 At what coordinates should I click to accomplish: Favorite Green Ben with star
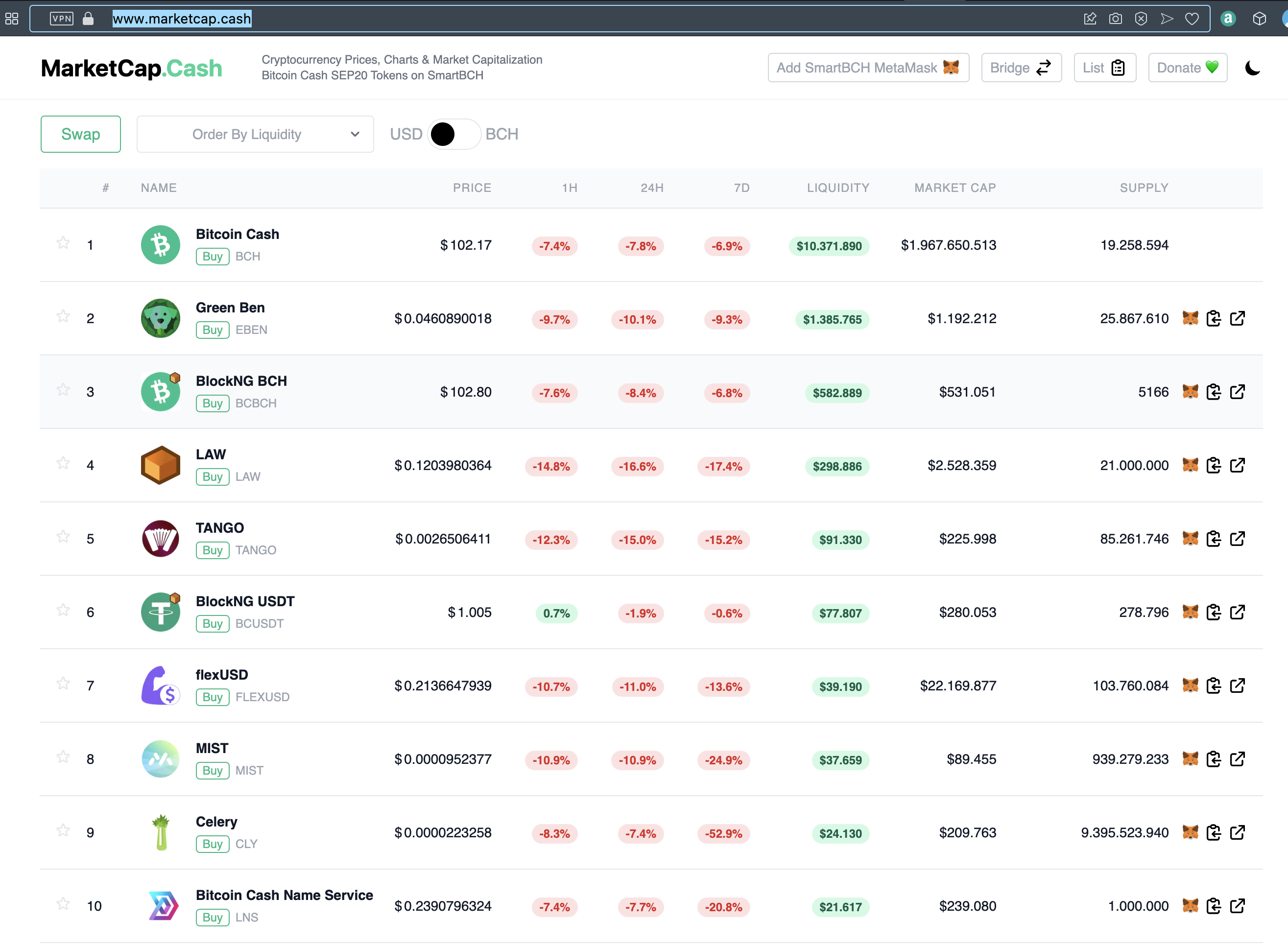[x=63, y=316]
